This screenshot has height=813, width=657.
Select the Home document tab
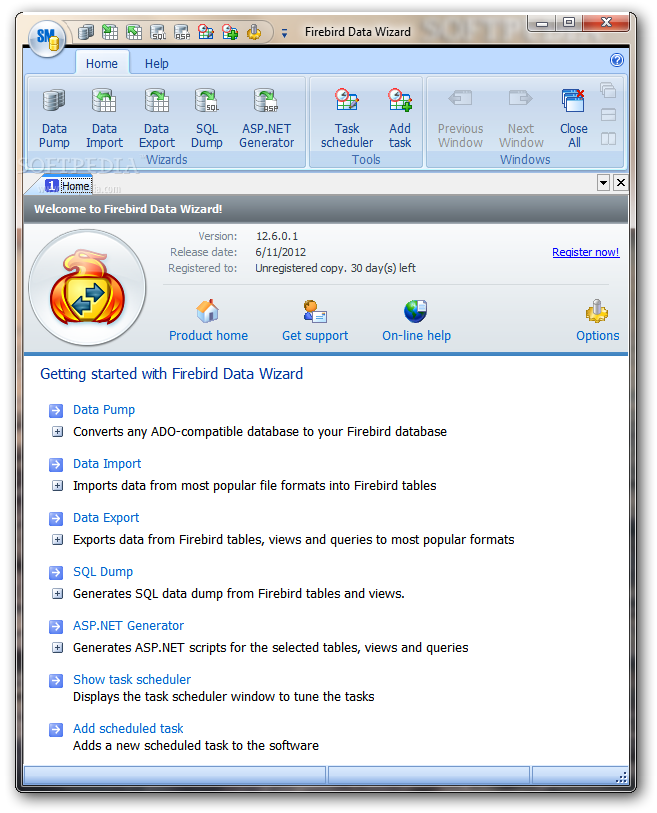[x=68, y=186]
